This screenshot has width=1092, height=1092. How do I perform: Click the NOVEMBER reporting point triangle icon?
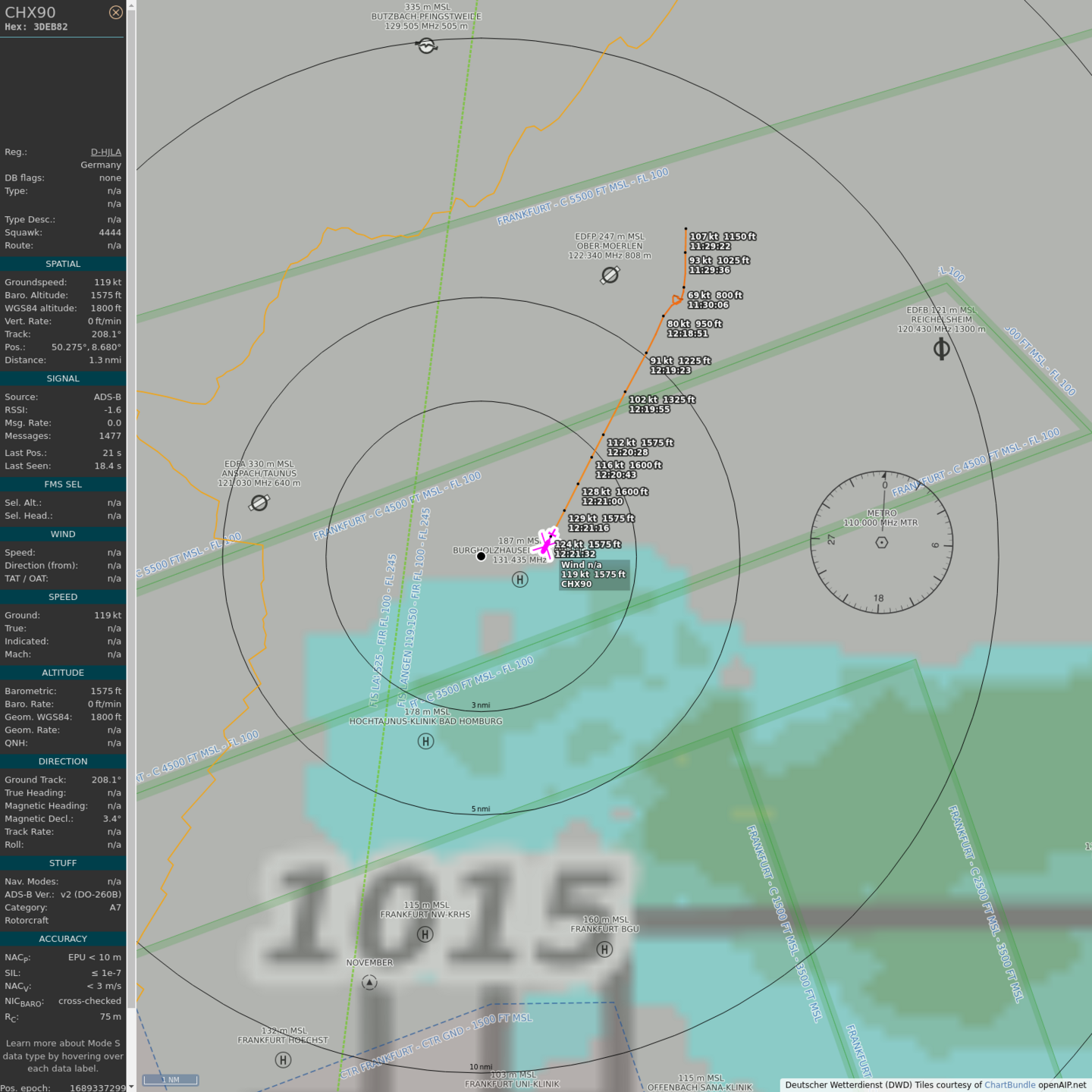click(369, 982)
